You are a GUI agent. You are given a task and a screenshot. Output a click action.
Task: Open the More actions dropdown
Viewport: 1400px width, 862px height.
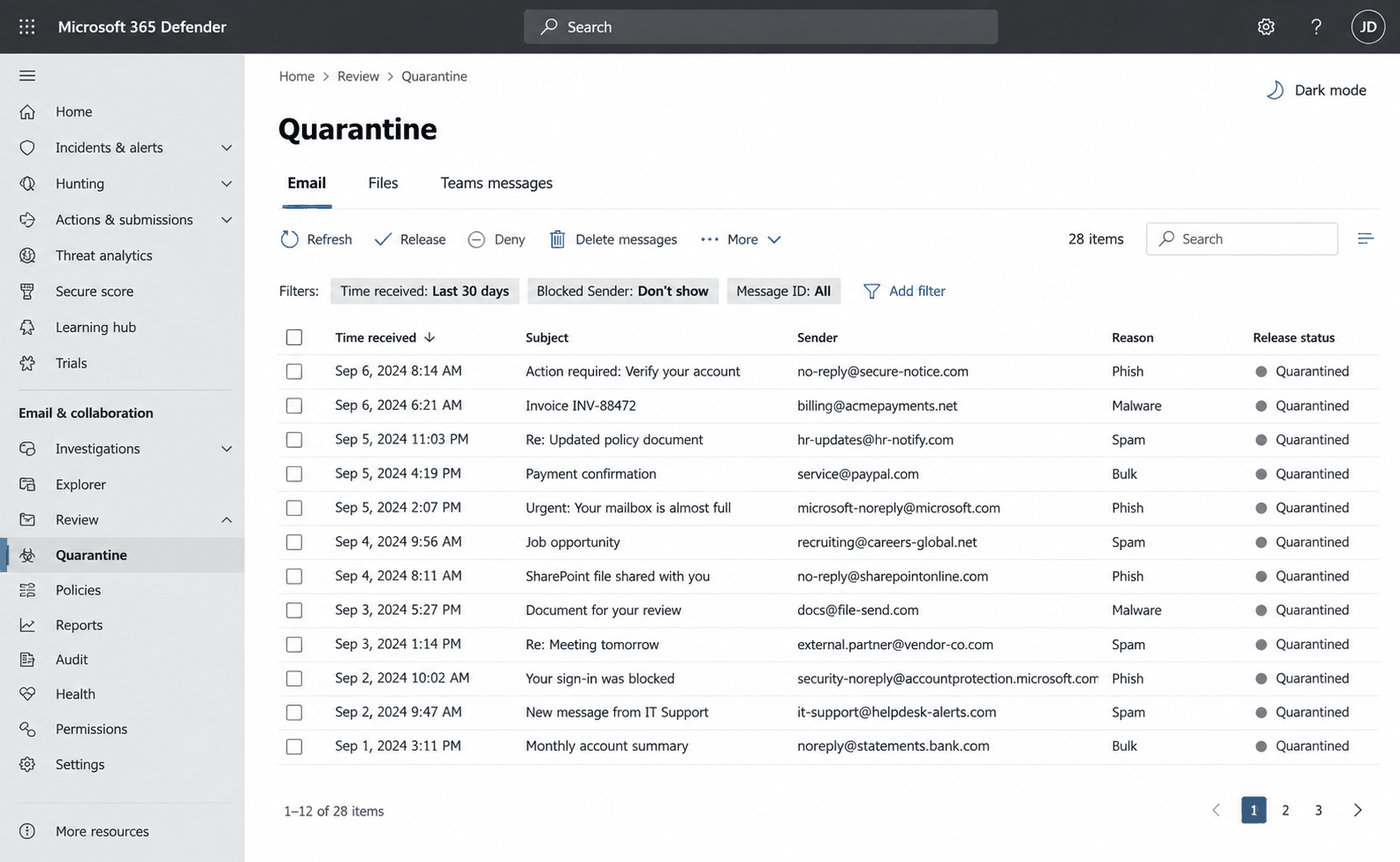(x=741, y=239)
